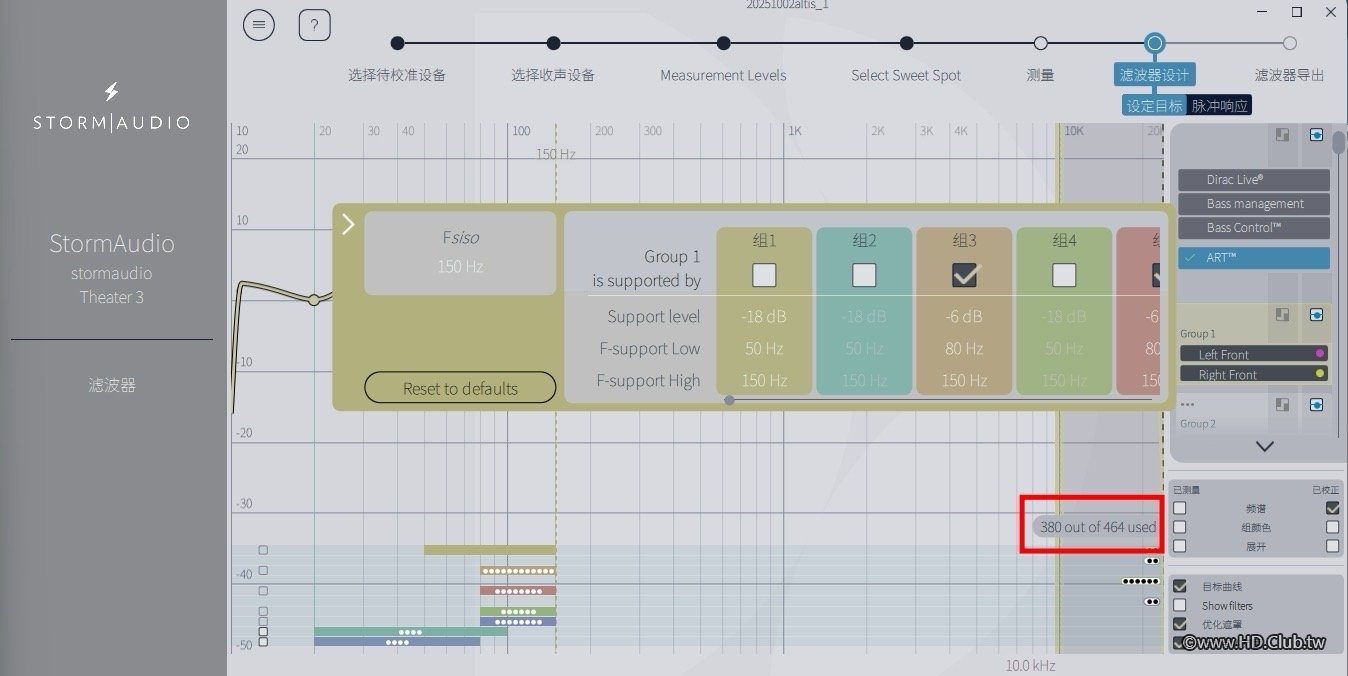Click the 组1 Support level -18 dB value
This screenshot has height=676, width=1348.
[x=764, y=317]
